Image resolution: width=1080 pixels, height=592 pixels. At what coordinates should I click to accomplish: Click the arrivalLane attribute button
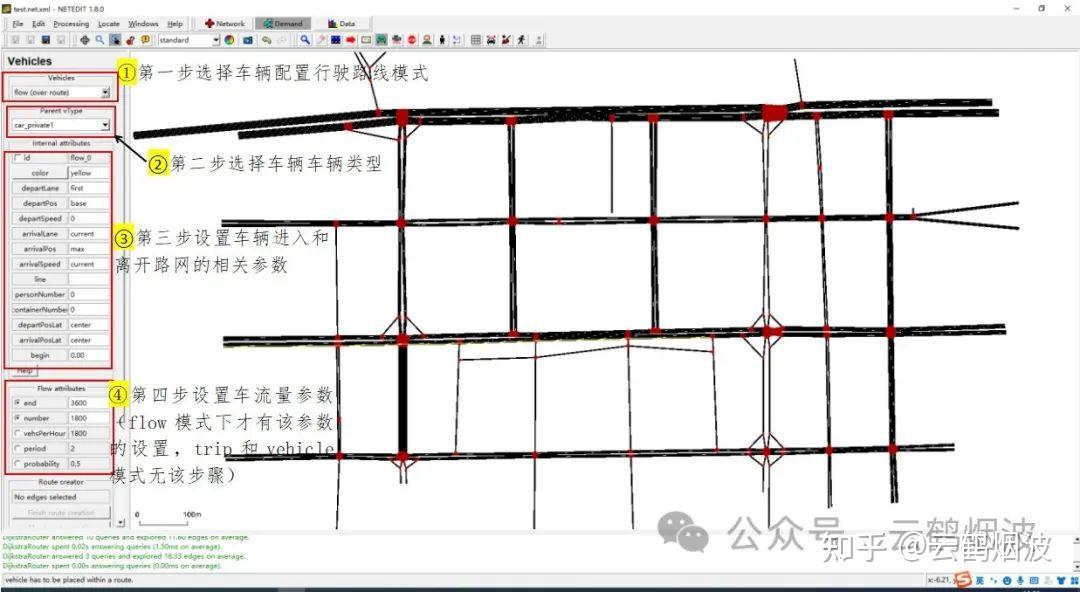point(40,234)
